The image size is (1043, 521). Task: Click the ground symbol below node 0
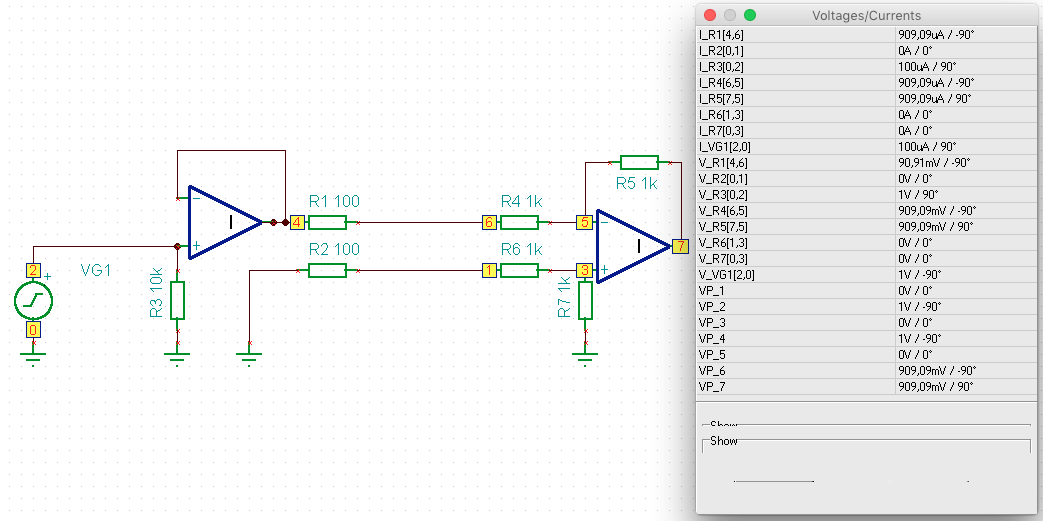(33, 355)
